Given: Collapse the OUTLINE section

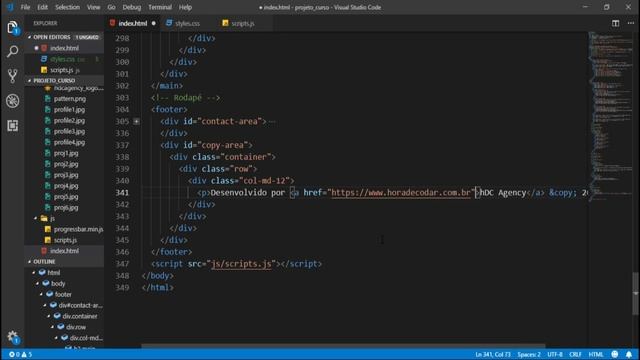Looking at the screenshot, I should pyautogui.click(x=29, y=262).
